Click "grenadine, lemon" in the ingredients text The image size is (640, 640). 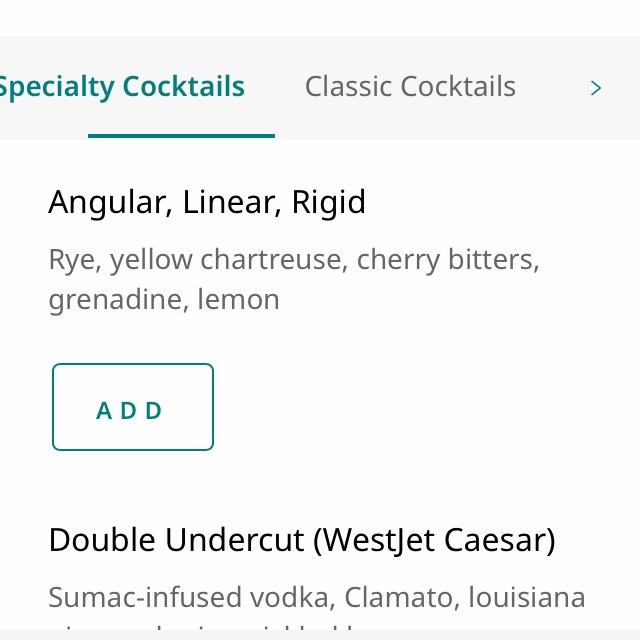click(164, 299)
